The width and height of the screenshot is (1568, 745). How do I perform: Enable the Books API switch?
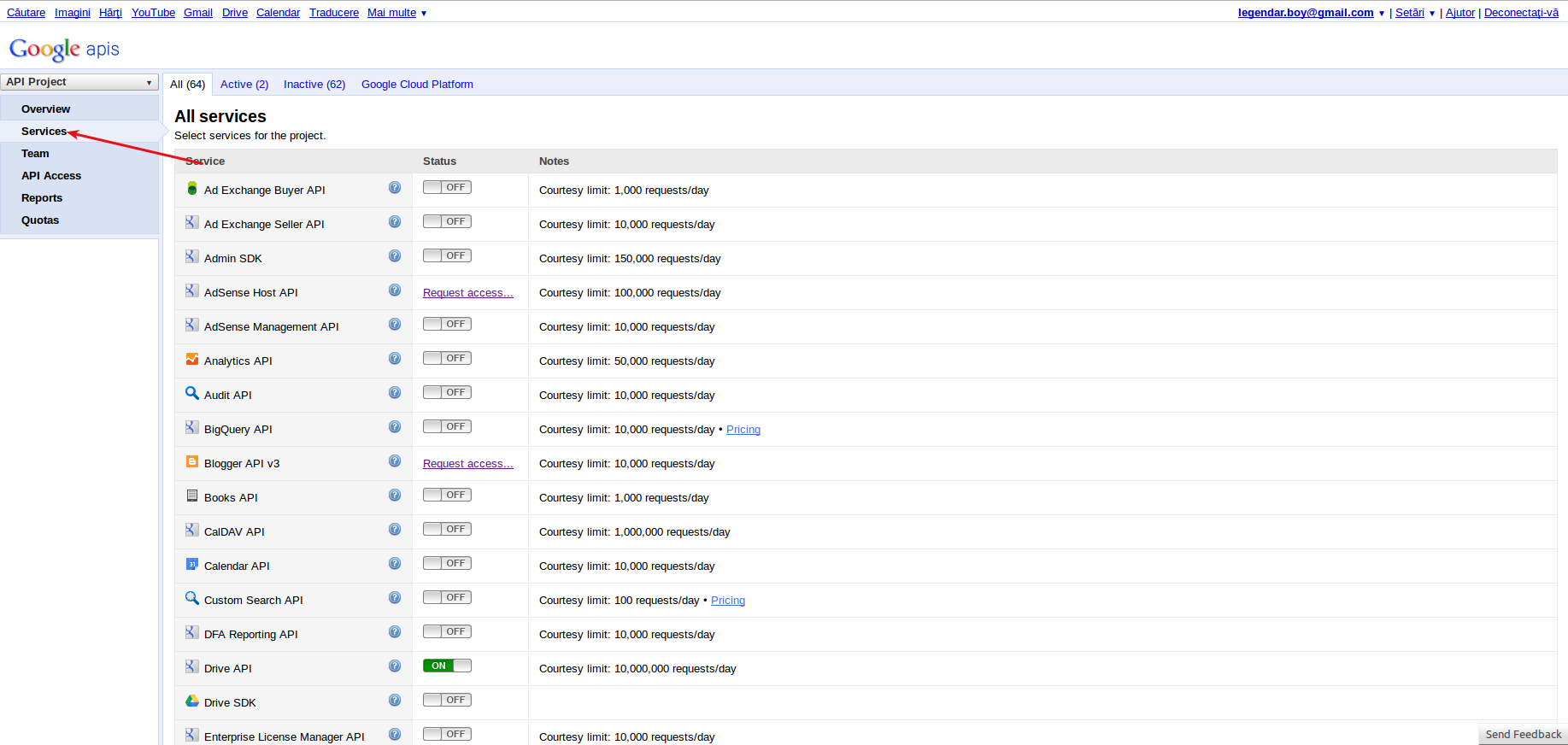click(x=447, y=495)
